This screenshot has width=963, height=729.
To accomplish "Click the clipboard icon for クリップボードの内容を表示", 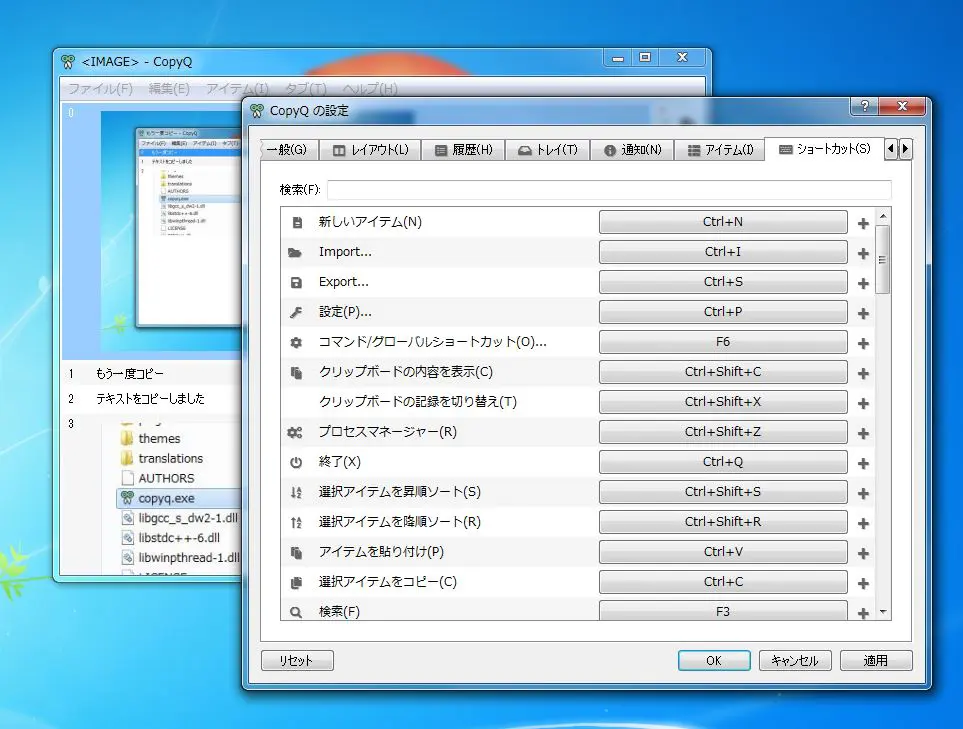I will click(x=296, y=373).
